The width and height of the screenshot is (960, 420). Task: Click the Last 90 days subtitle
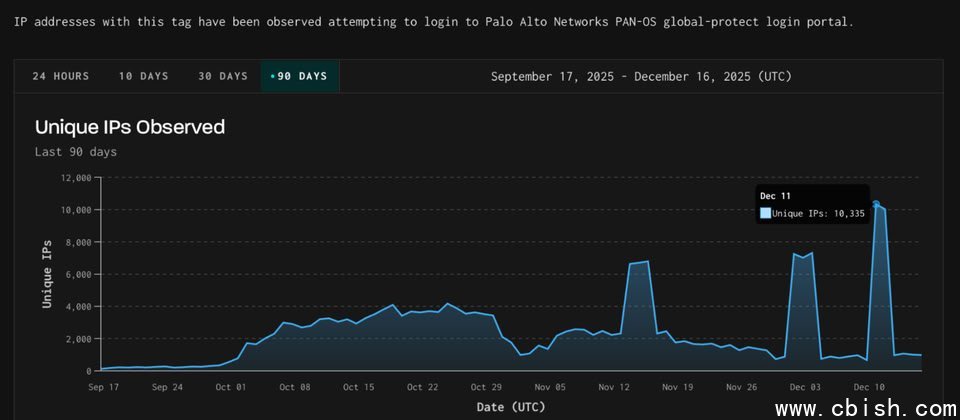[x=75, y=152]
